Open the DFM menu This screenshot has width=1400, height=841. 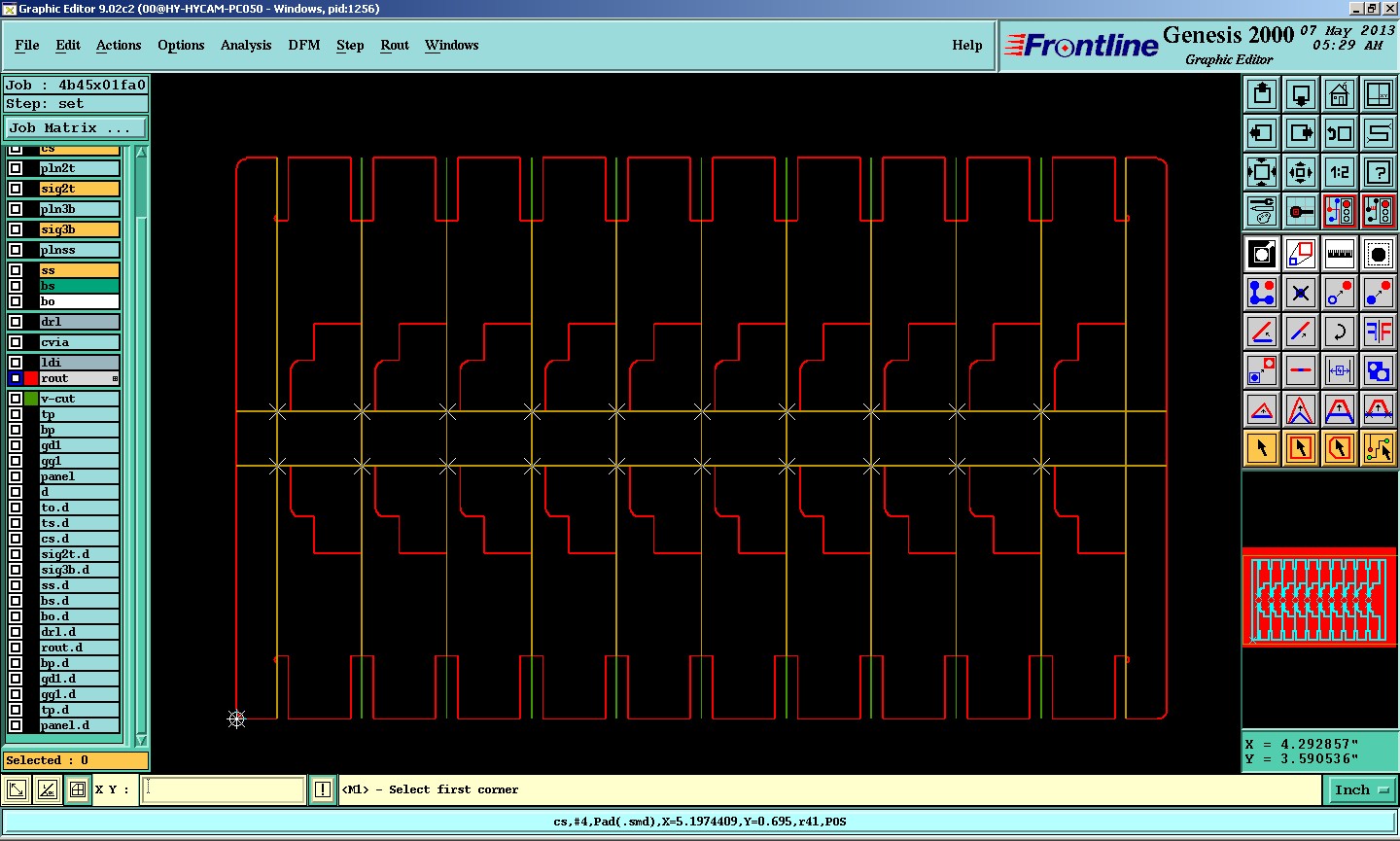pos(304,45)
